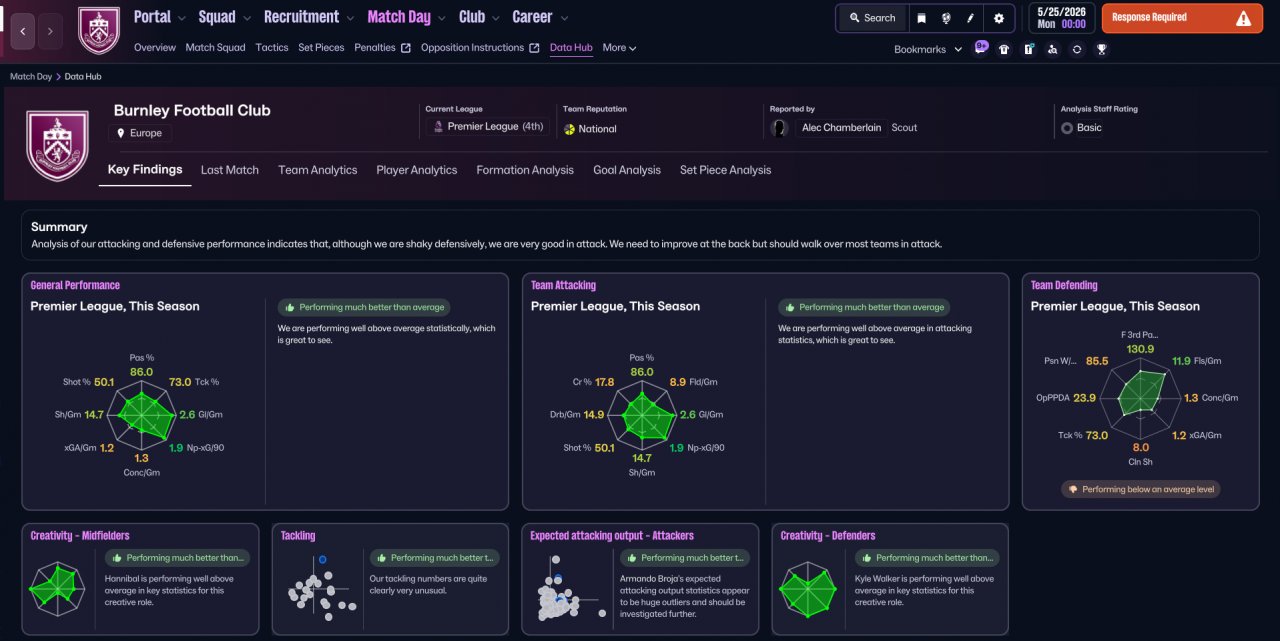Screen dimensions: 1280x641
Task: Open the world globe icon in top toolbar
Action: (945, 18)
